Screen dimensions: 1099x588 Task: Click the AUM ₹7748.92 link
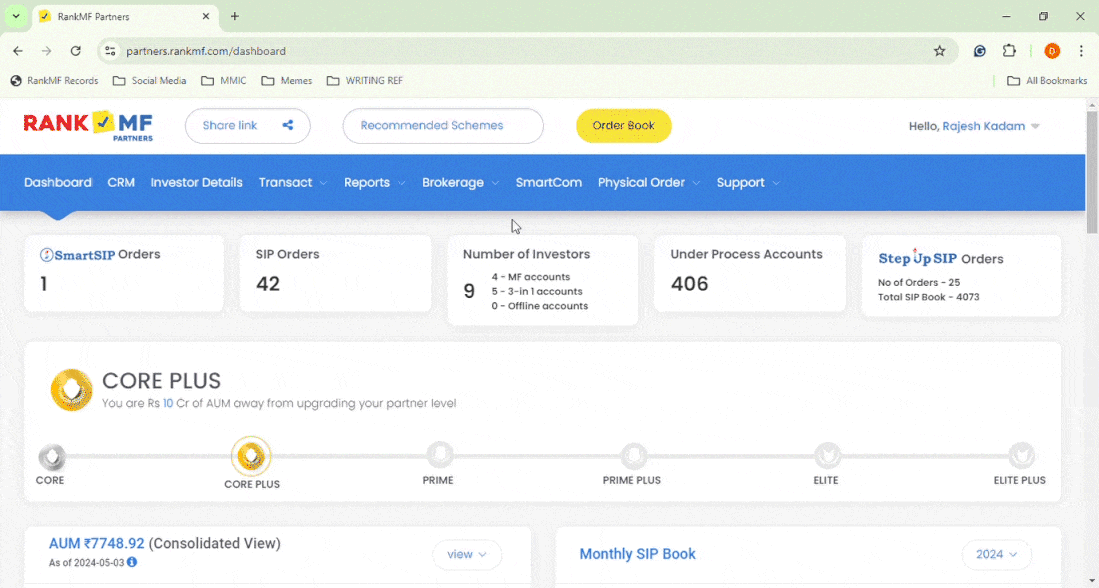[x=97, y=543]
